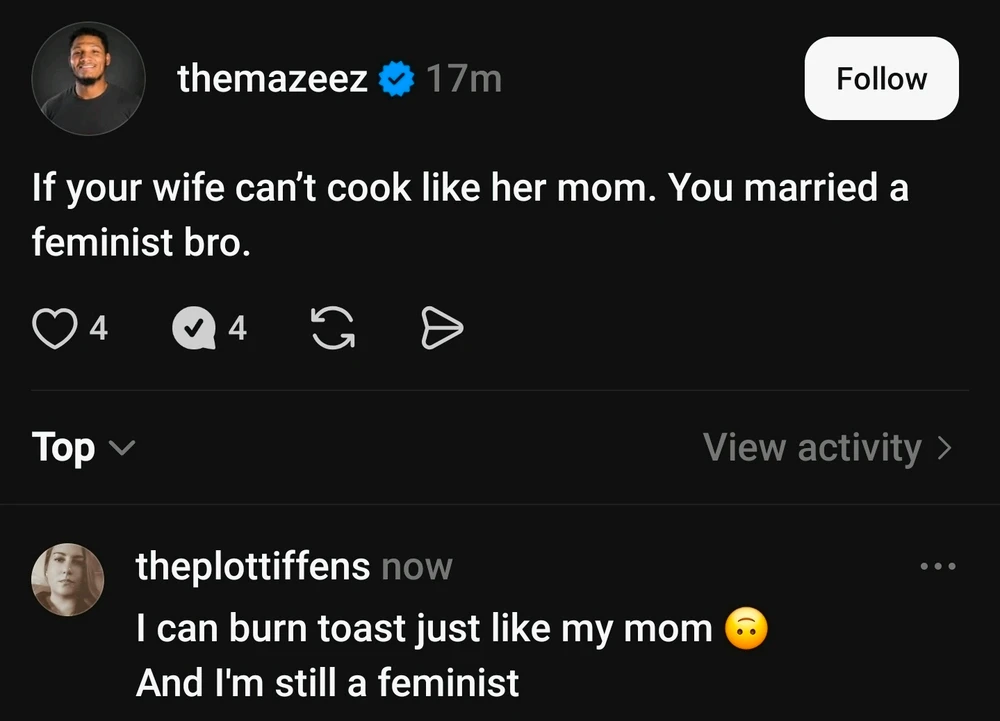Image resolution: width=1000 pixels, height=721 pixels.
Task: Open theplottiffens profile avatar
Action: pyautogui.click(x=68, y=579)
